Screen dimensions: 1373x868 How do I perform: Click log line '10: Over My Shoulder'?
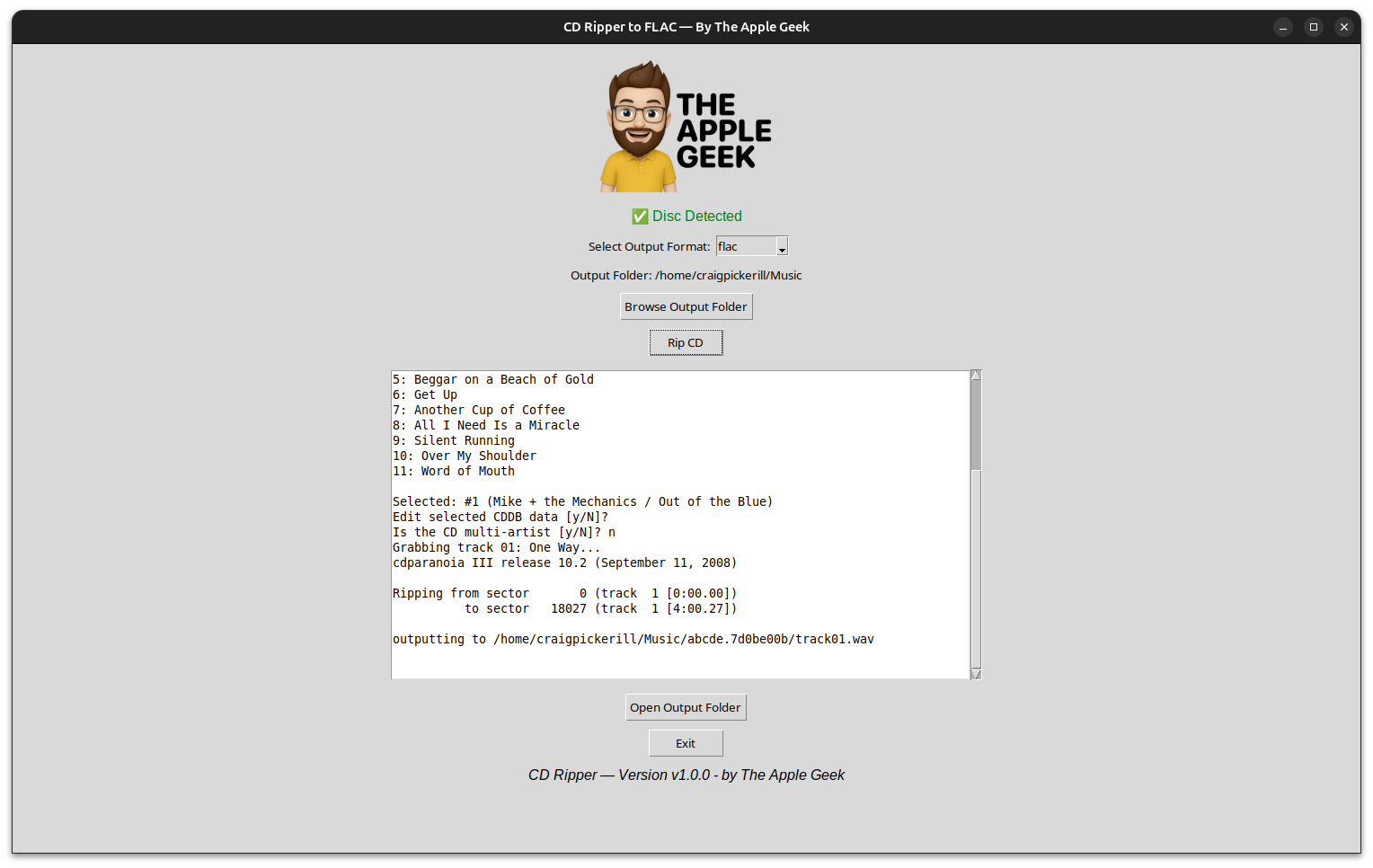point(465,456)
